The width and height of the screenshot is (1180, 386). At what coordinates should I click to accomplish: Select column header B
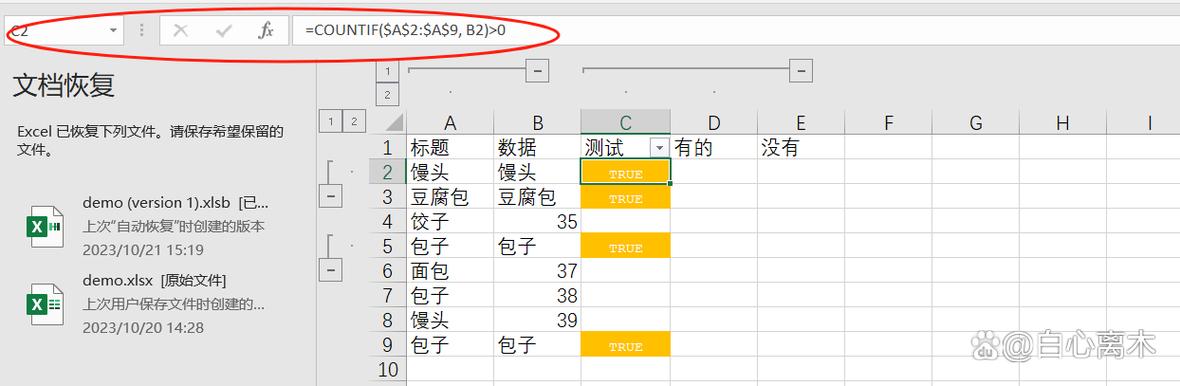[x=537, y=123]
